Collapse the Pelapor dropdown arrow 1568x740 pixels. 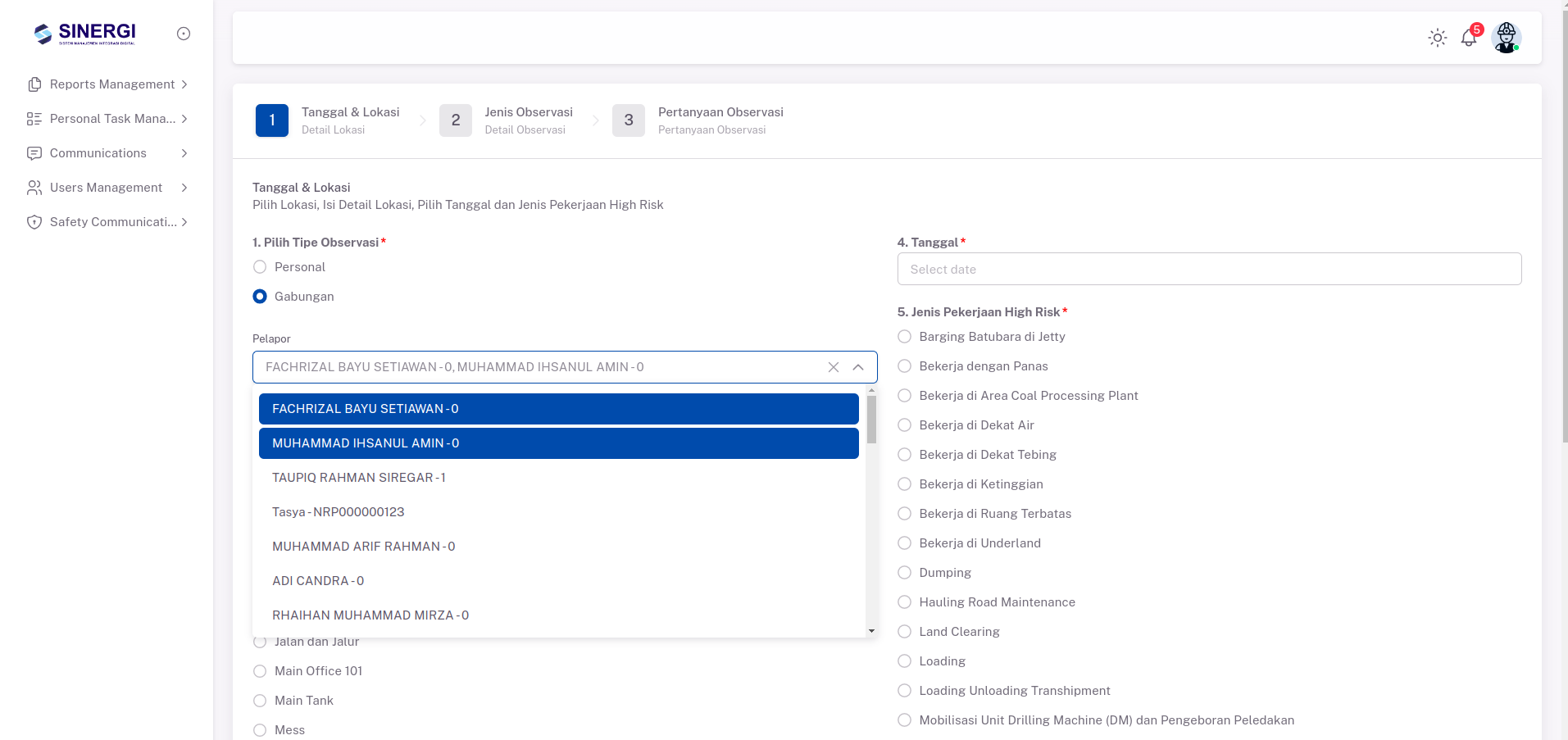click(858, 367)
